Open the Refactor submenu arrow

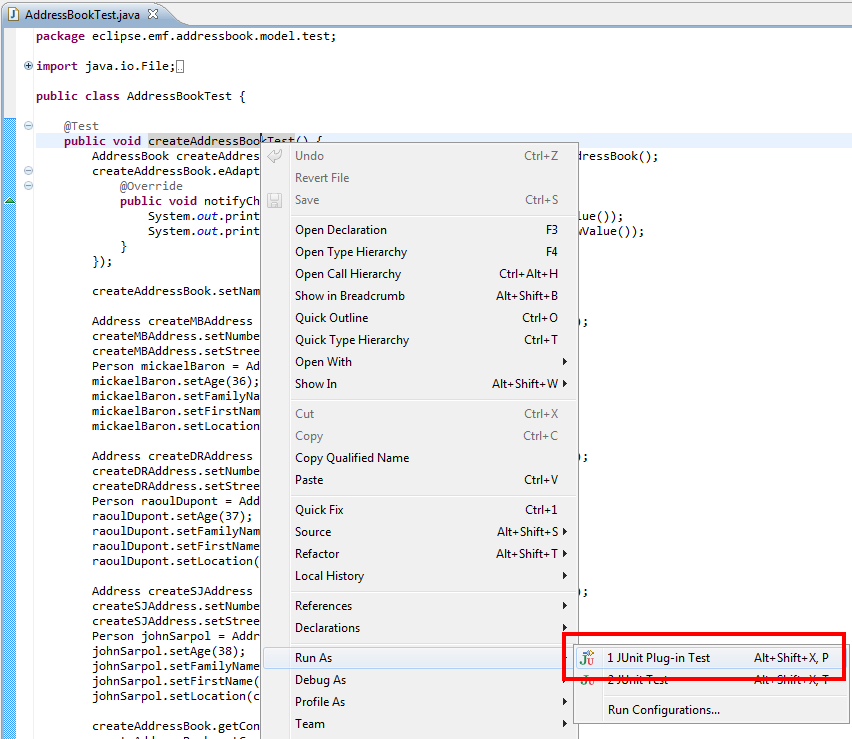[x=565, y=554]
